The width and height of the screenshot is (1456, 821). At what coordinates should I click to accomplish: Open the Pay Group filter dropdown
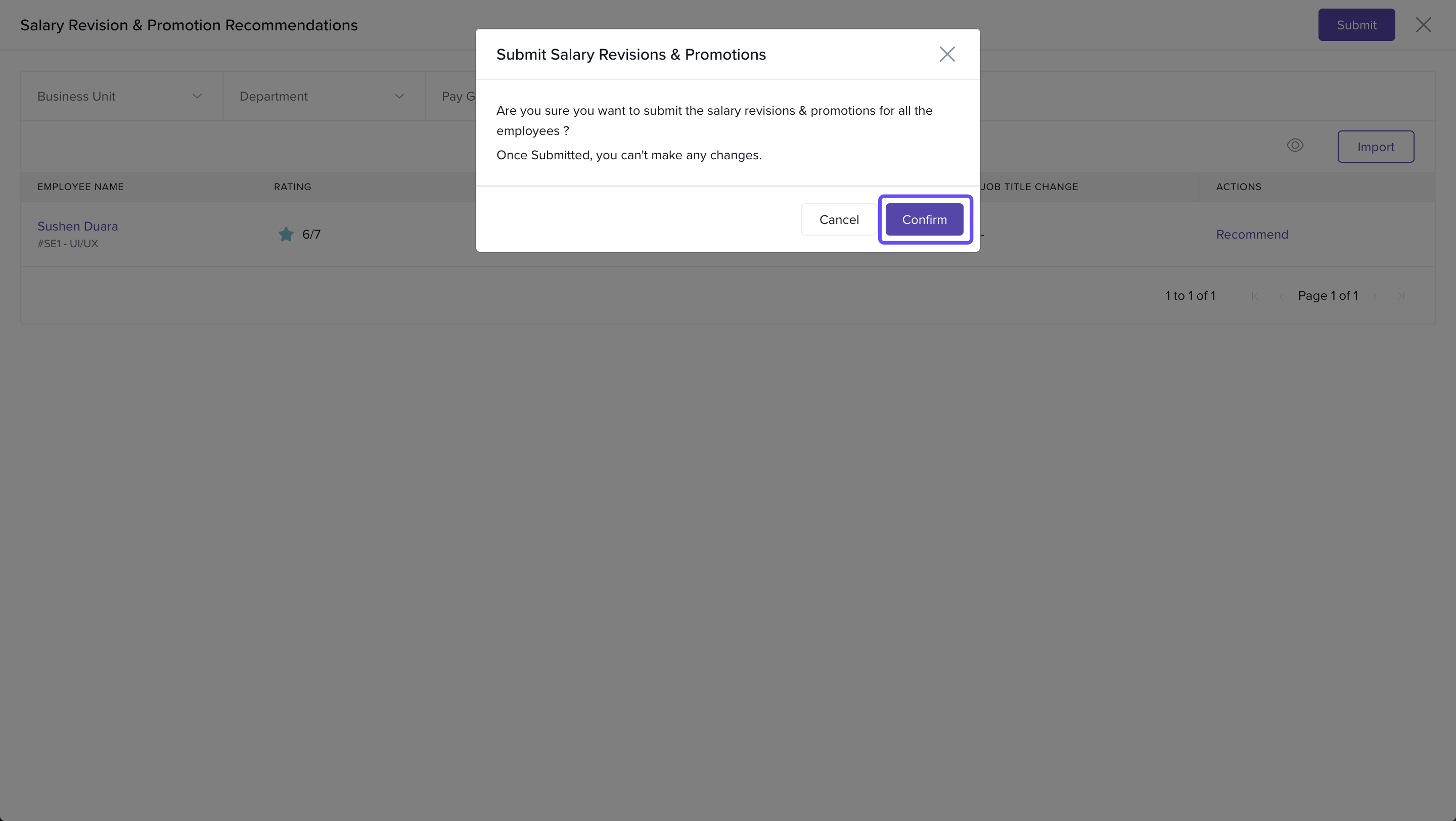(458, 96)
